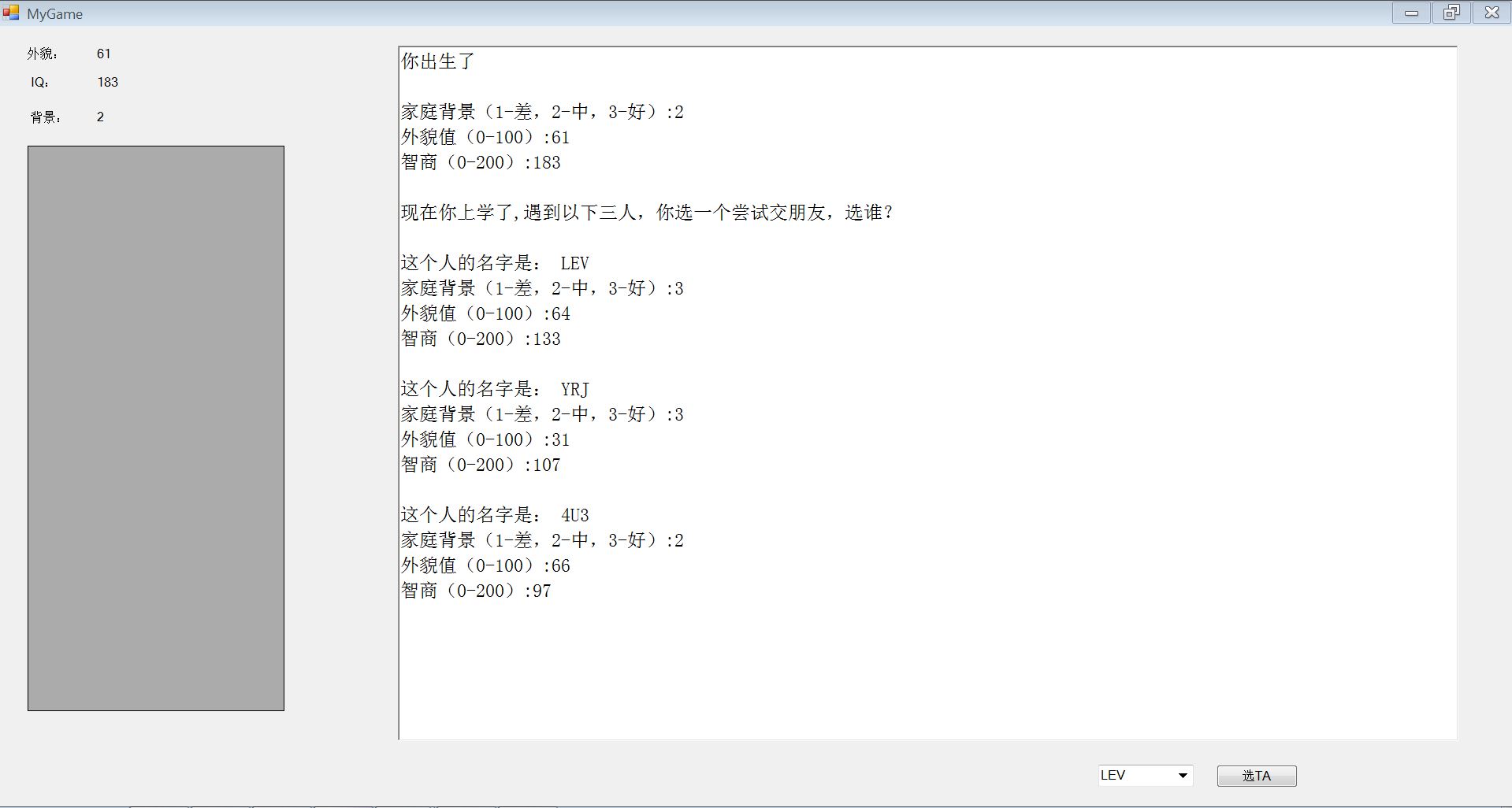Minimize the MyGame window
The height and width of the screenshot is (808, 1512).
1411,13
